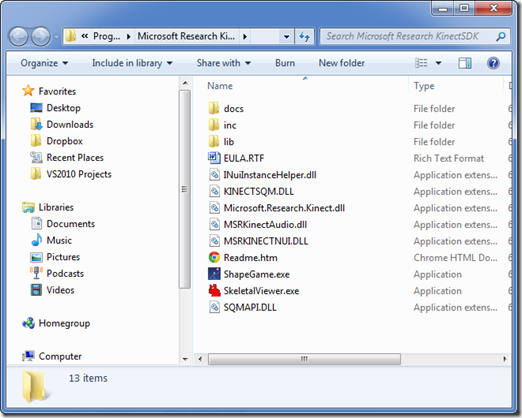This screenshot has width=522, height=418.
Task: Expand the arrow after Prog... breadcrumb
Action: tap(129, 36)
